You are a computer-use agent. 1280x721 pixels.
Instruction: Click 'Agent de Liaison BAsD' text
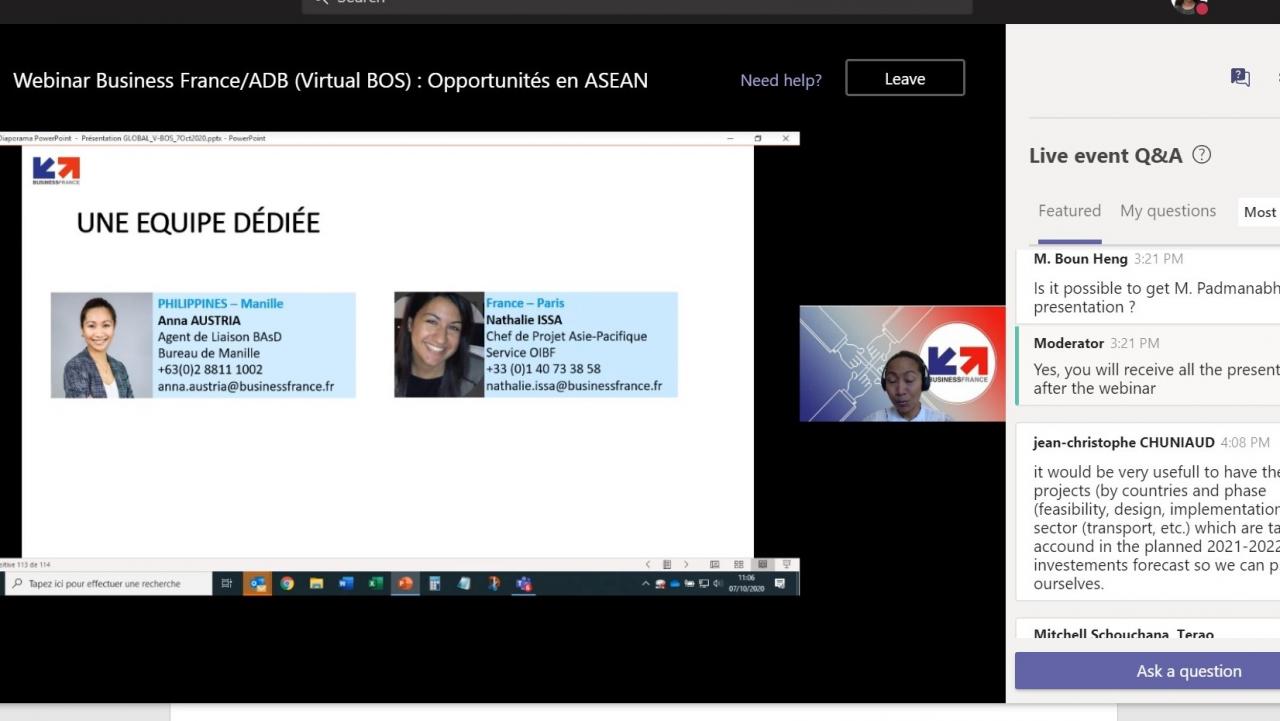point(220,336)
